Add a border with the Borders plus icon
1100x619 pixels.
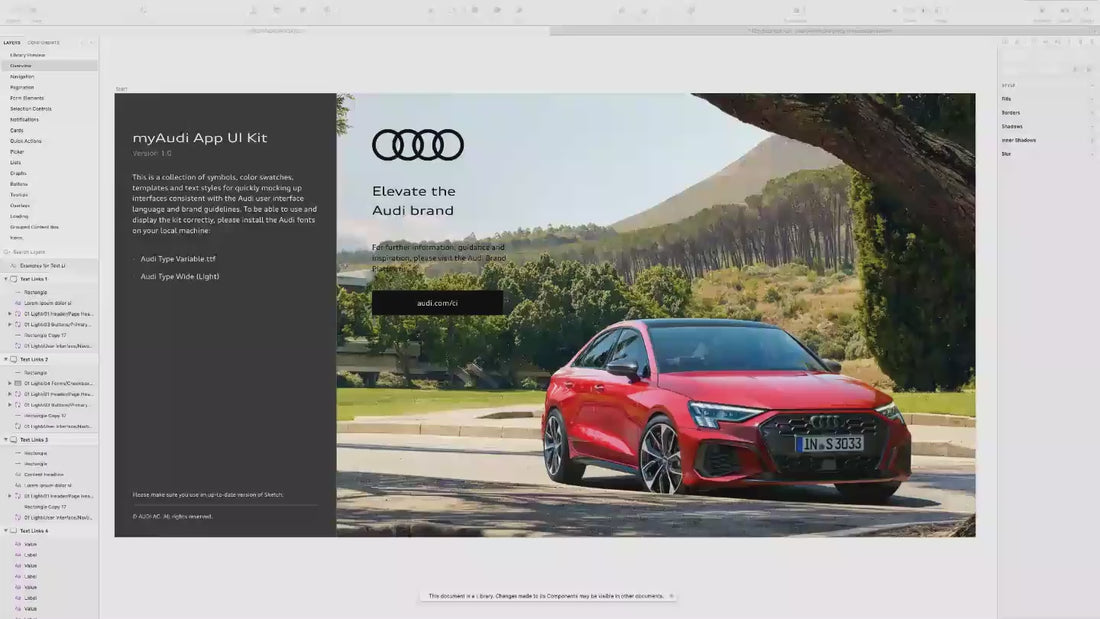[1091, 113]
